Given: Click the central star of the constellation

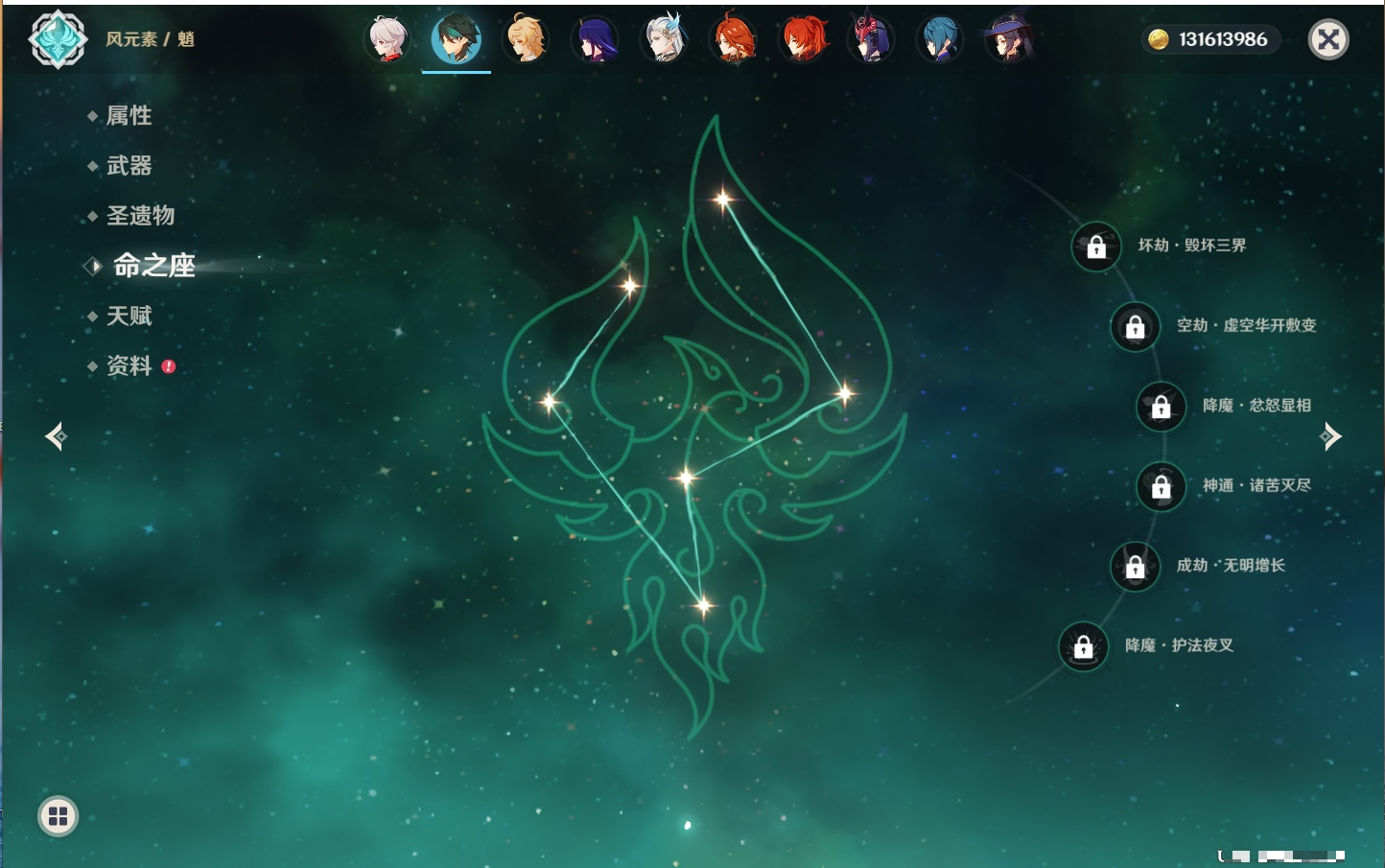Looking at the screenshot, I should click(685, 477).
